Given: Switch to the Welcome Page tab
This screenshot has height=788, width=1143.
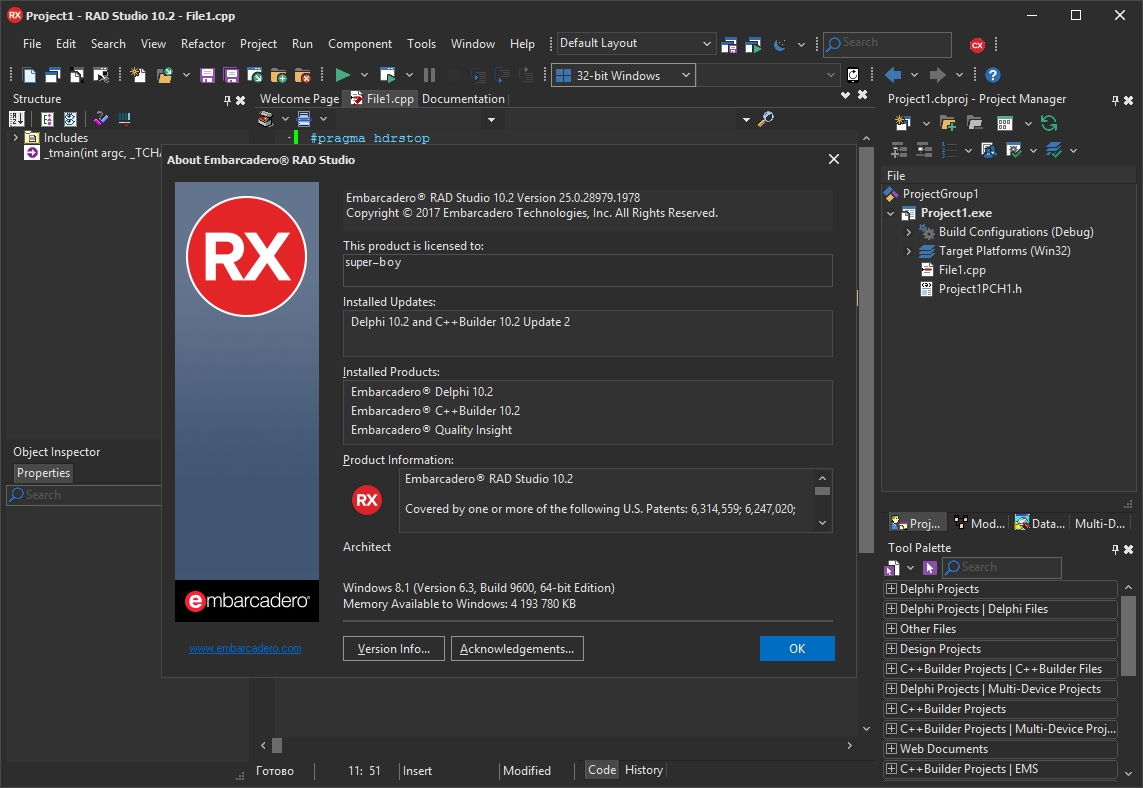Looking at the screenshot, I should [x=300, y=98].
